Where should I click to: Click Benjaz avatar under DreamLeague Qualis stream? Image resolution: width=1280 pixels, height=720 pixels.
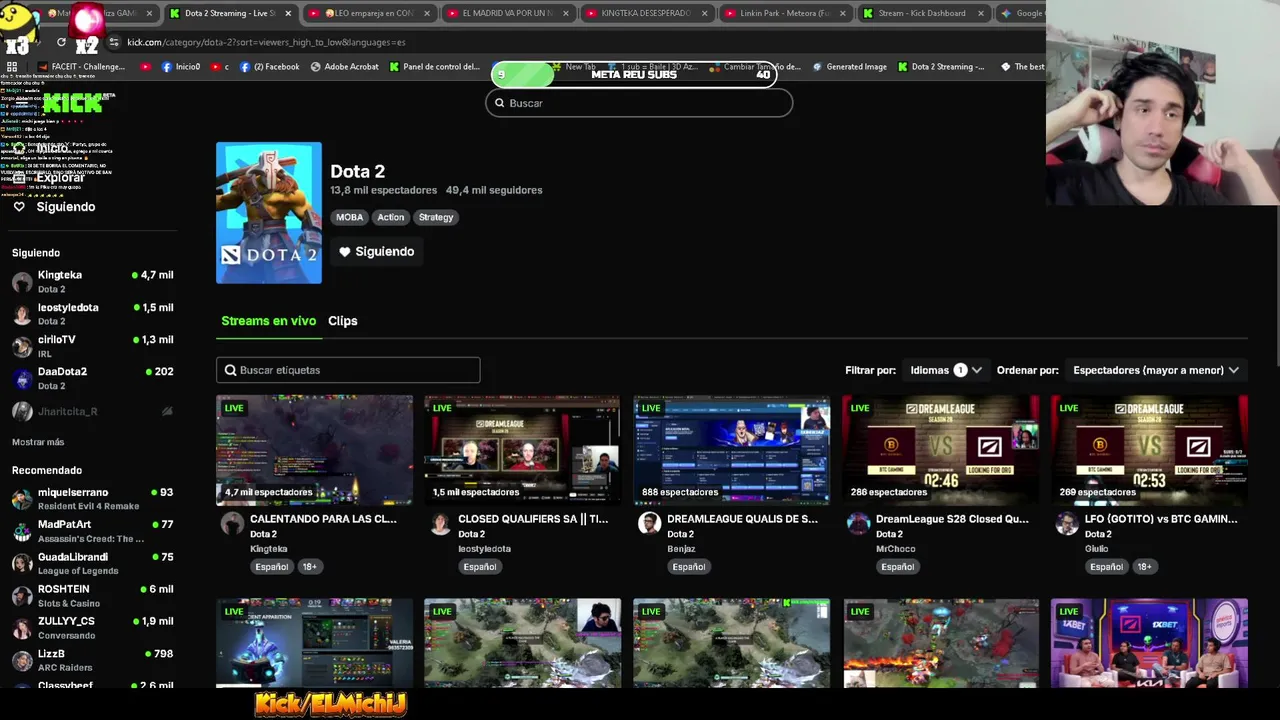pos(650,524)
